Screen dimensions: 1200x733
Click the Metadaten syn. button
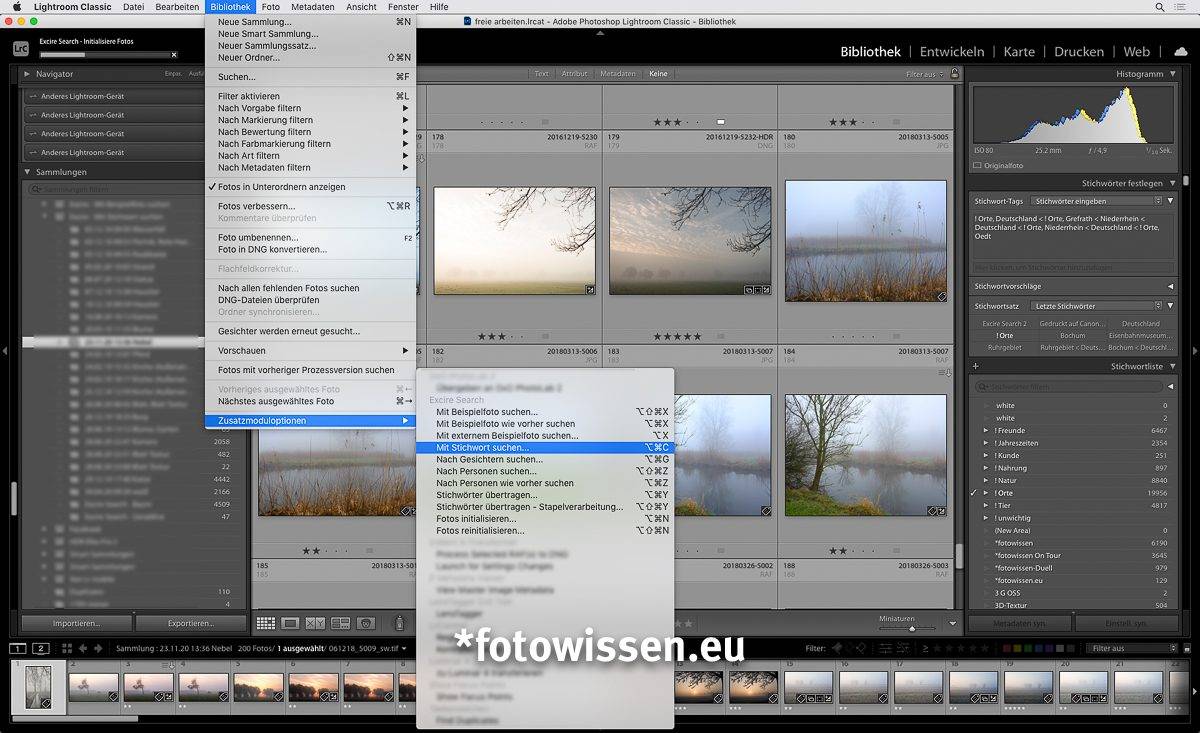pyautogui.click(x=1019, y=623)
